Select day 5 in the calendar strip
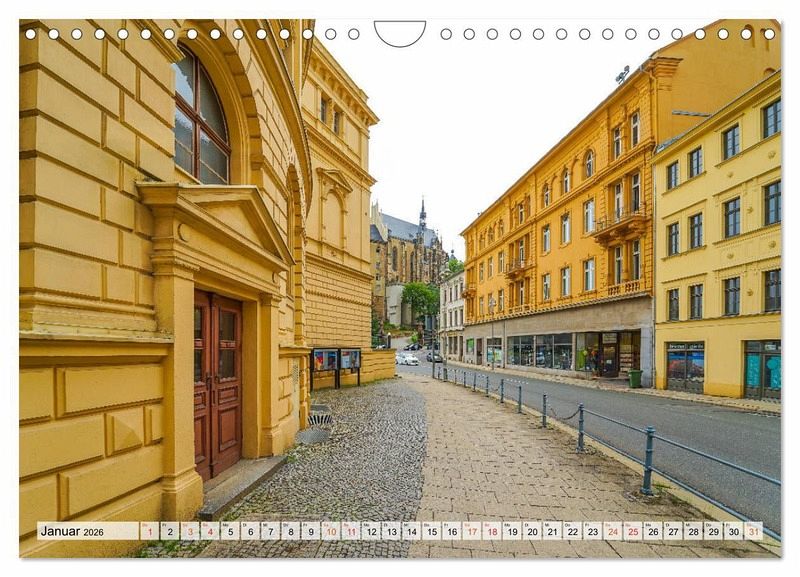Screen dimensions: 800x577 coord(230,531)
